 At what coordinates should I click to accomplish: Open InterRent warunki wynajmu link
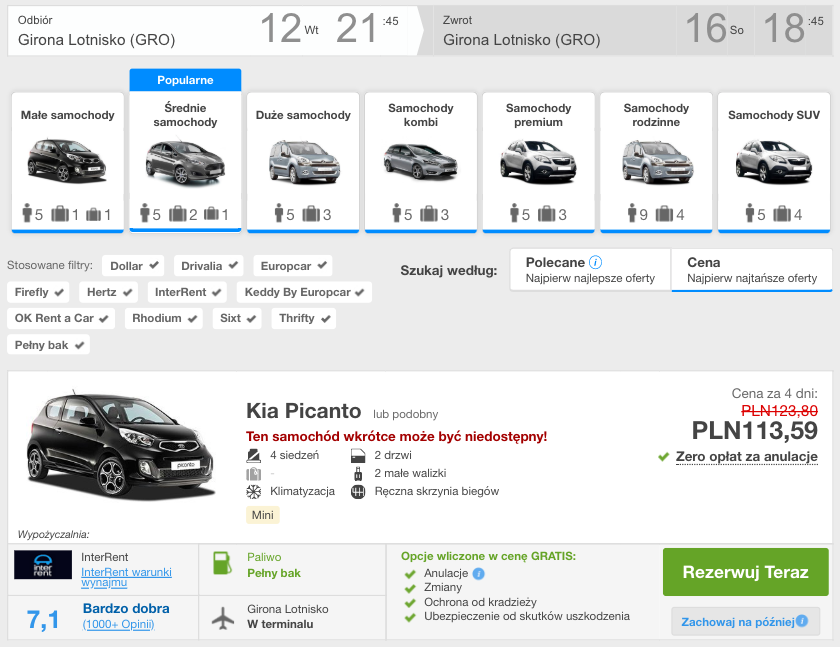tap(126, 577)
